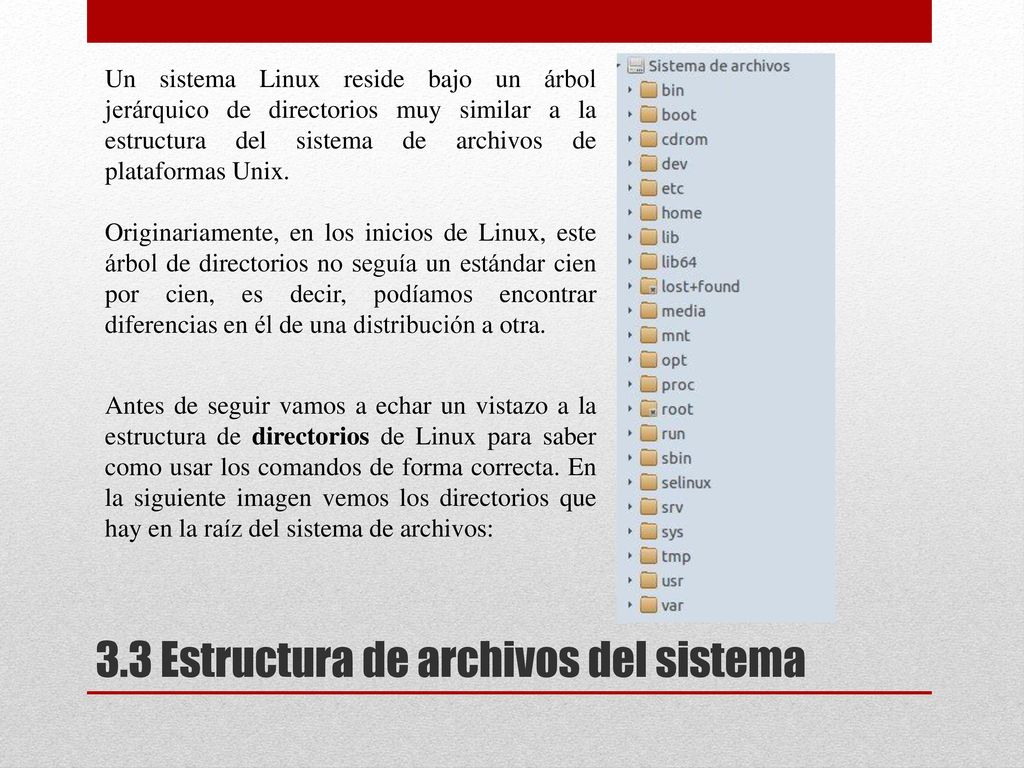Viewport: 1024px width, 768px height.
Task: Expand the proc directory arrow
Action: click(x=630, y=384)
